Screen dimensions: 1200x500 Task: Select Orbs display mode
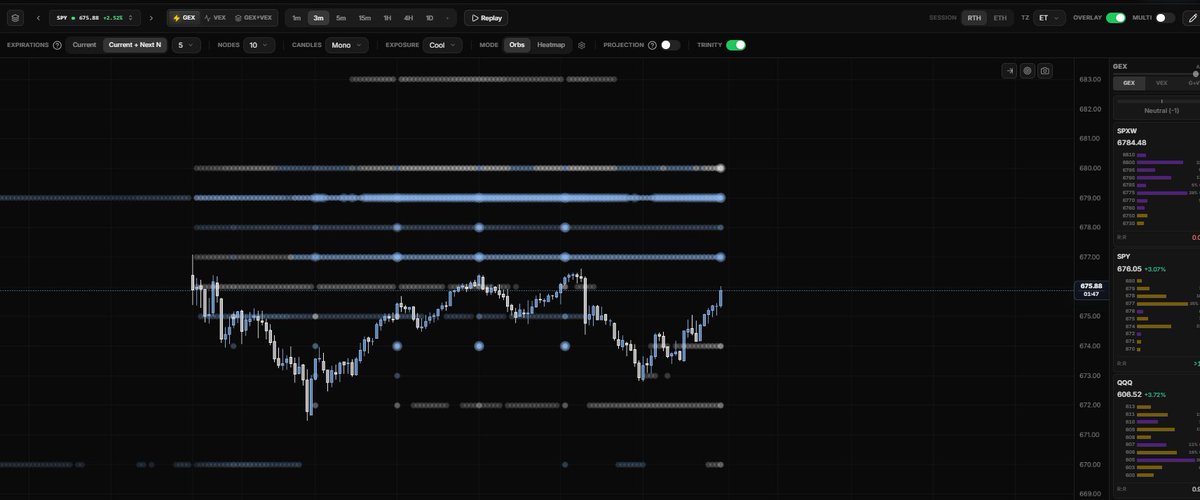coord(517,45)
